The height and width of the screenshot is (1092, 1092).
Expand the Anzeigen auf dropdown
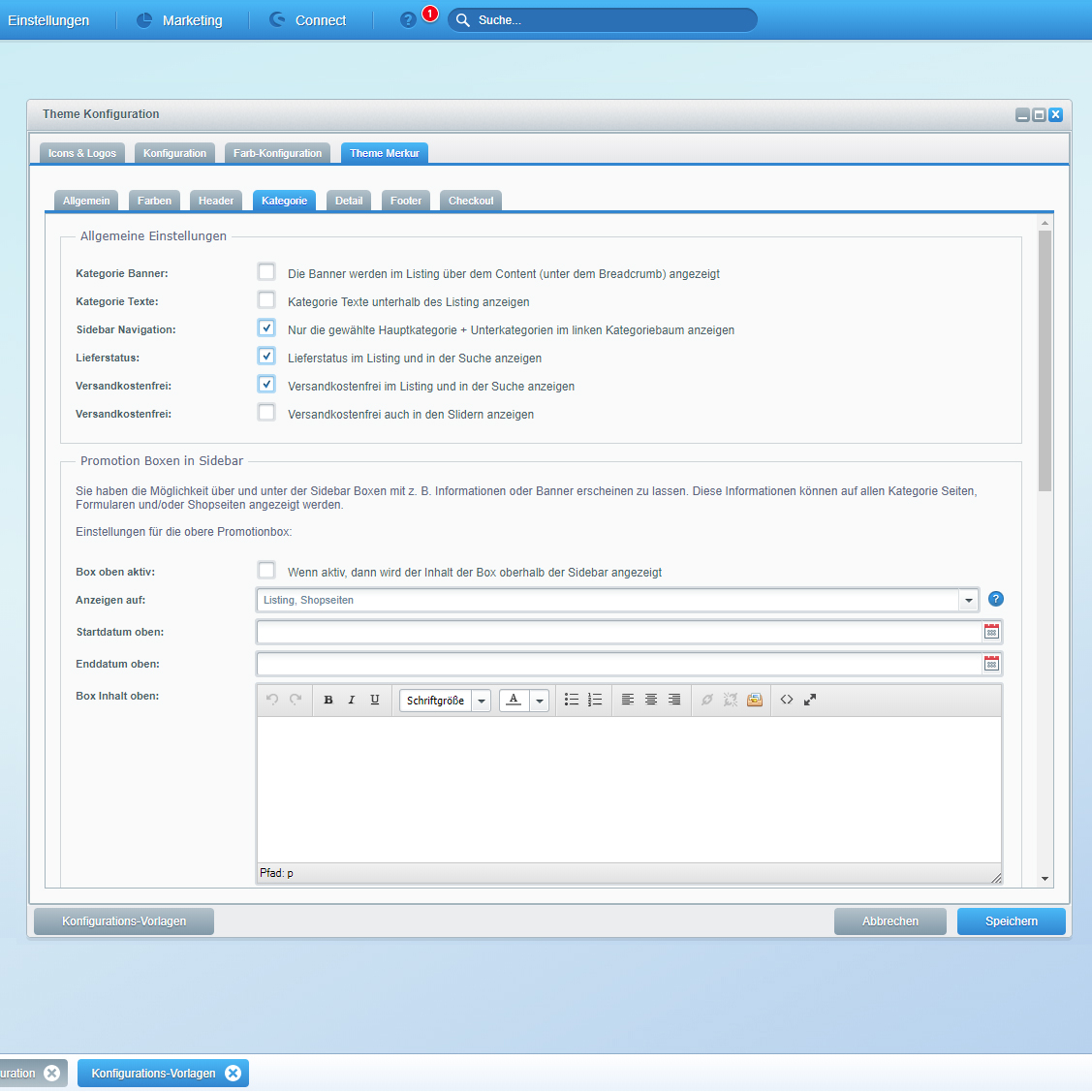click(x=968, y=601)
